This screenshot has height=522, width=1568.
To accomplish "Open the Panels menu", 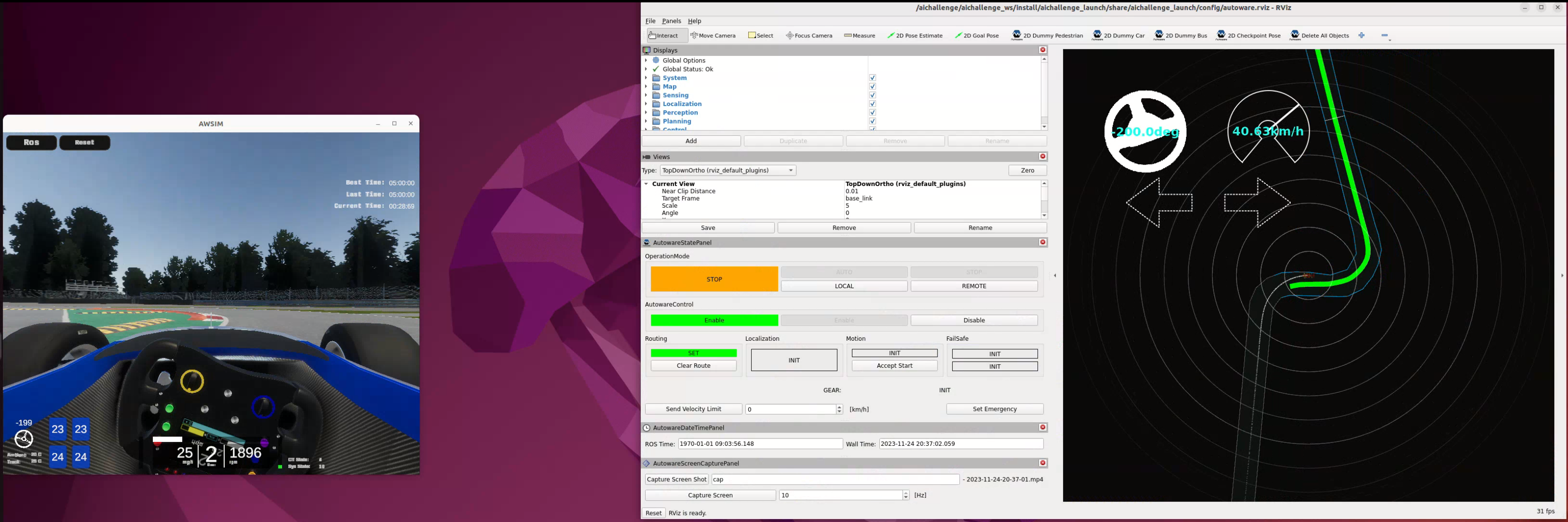I will [672, 21].
